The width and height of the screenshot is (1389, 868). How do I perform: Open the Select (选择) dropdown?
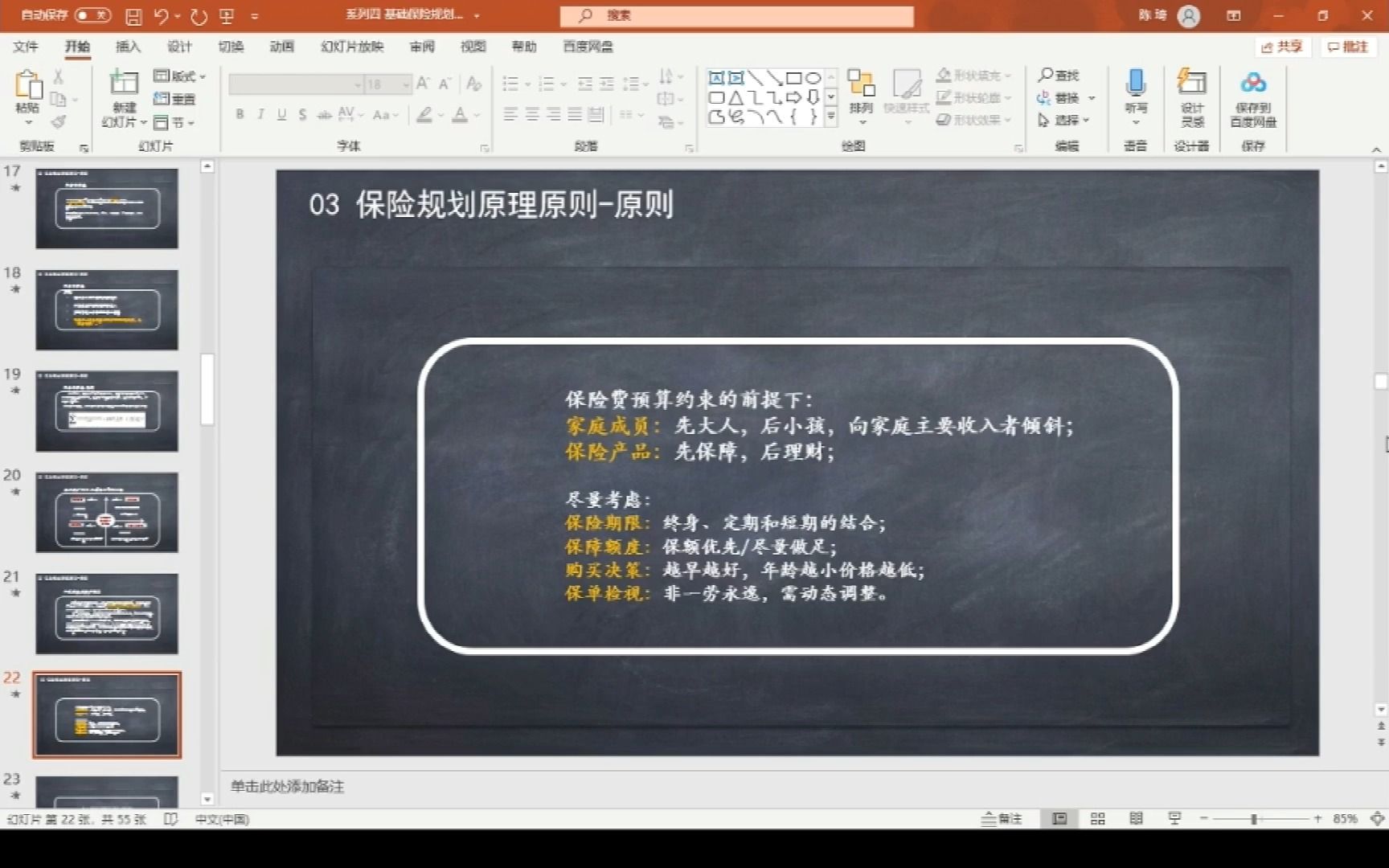(x=1063, y=121)
